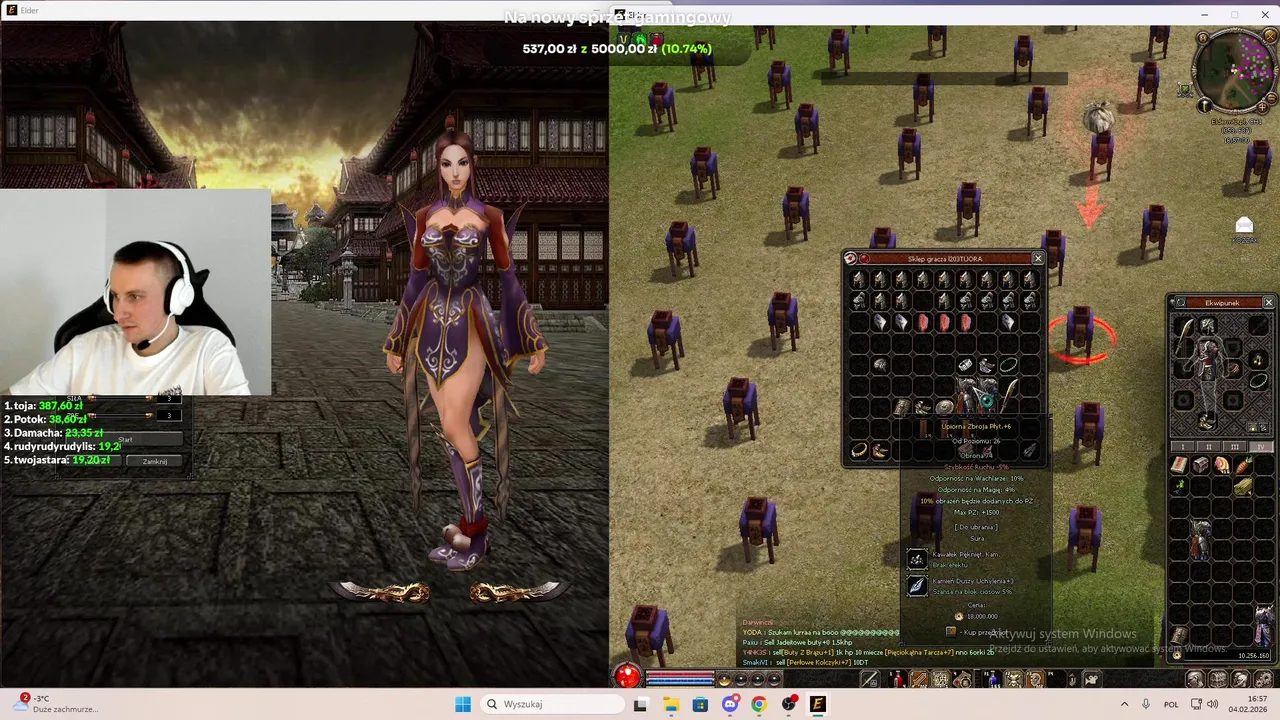
Task: Select the green herb in inventory
Action: [x=1179, y=485]
